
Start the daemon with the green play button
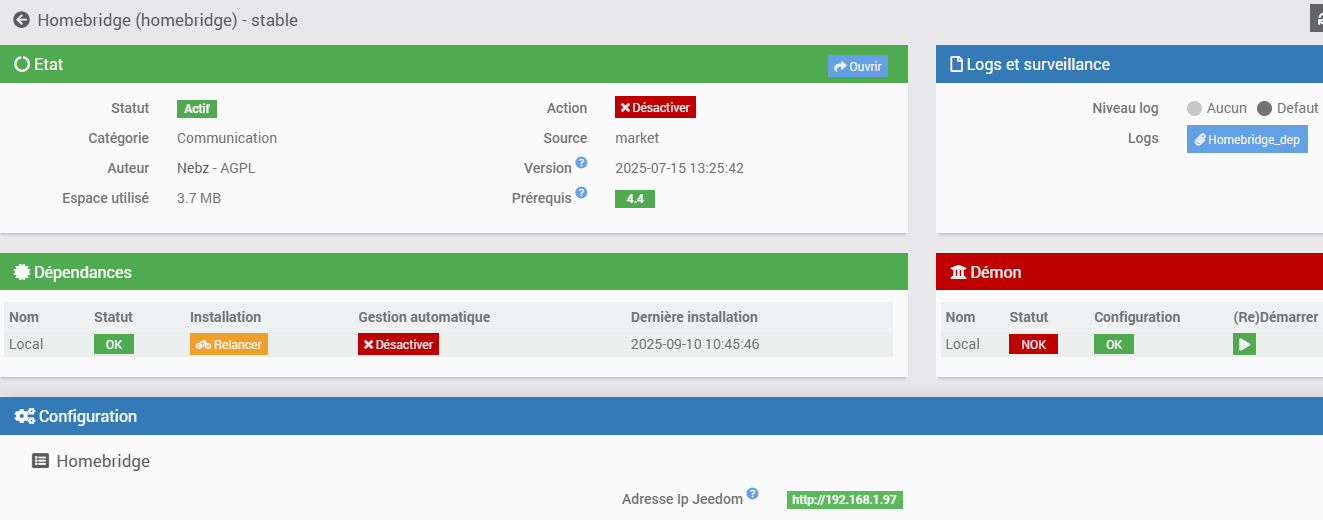pos(1244,344)
